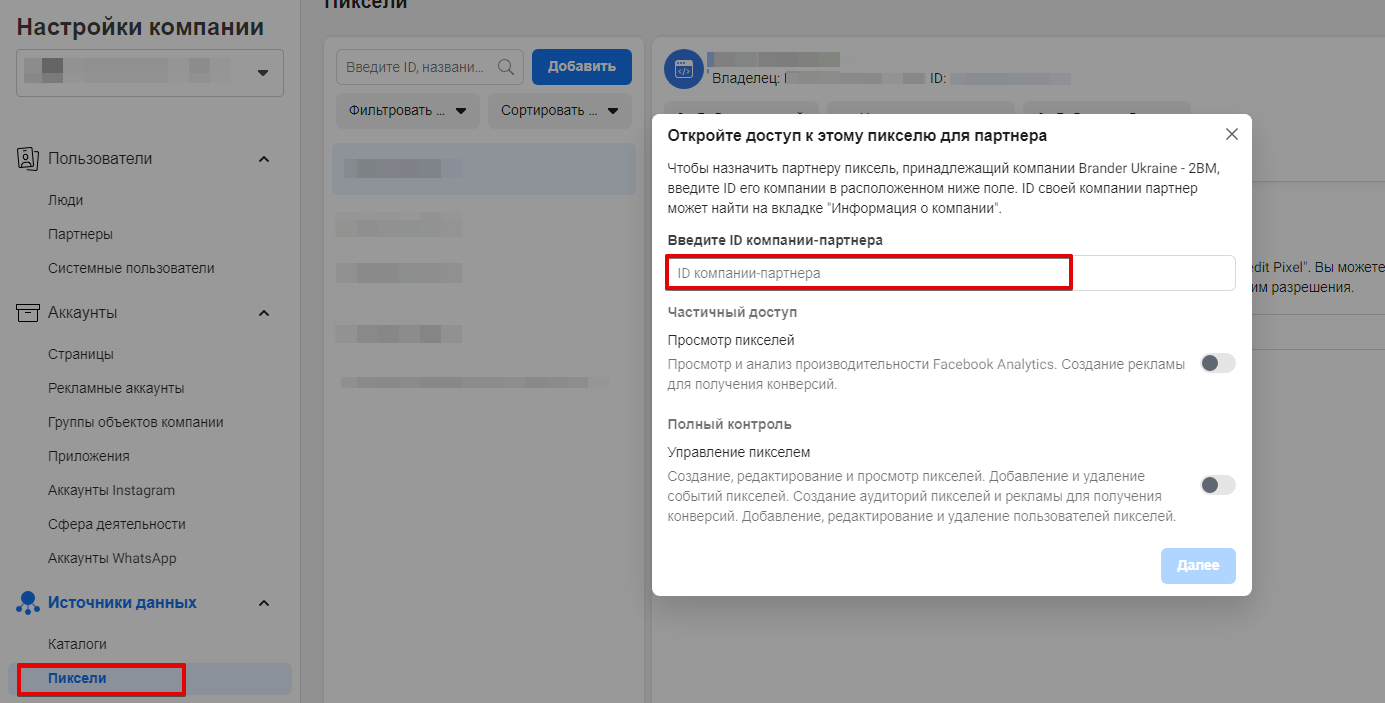This screenshot has width=1385, height=703.
Task: Enable the Просмотр пикселей toggle
Action: click(x=1217, y=363)
